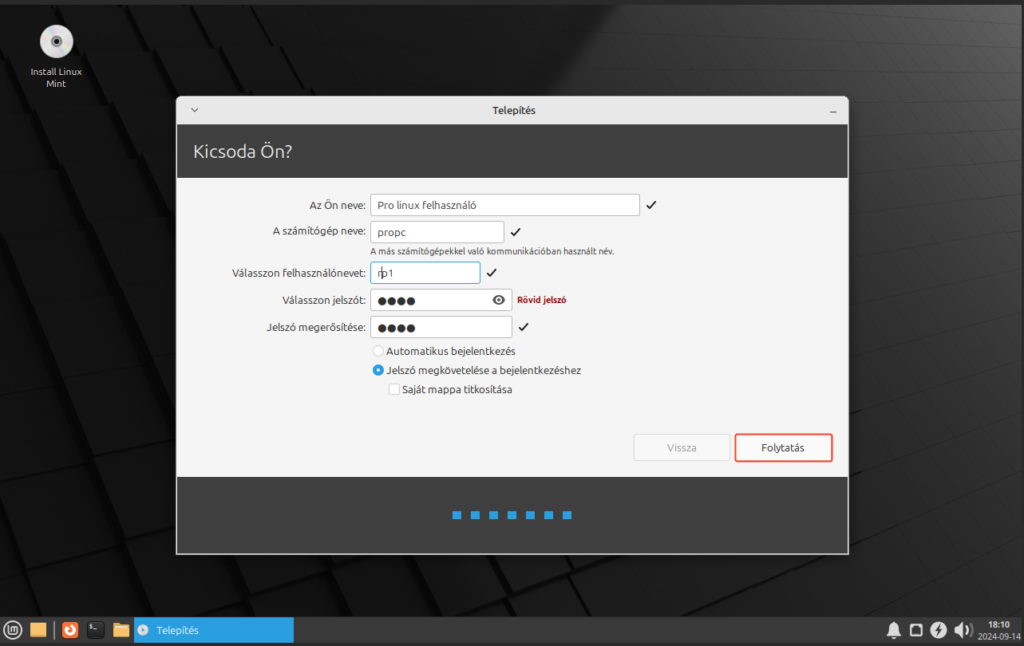Open the power manager tray icon
Viewport: 1024px width, 646px height.
coord(938,630)
